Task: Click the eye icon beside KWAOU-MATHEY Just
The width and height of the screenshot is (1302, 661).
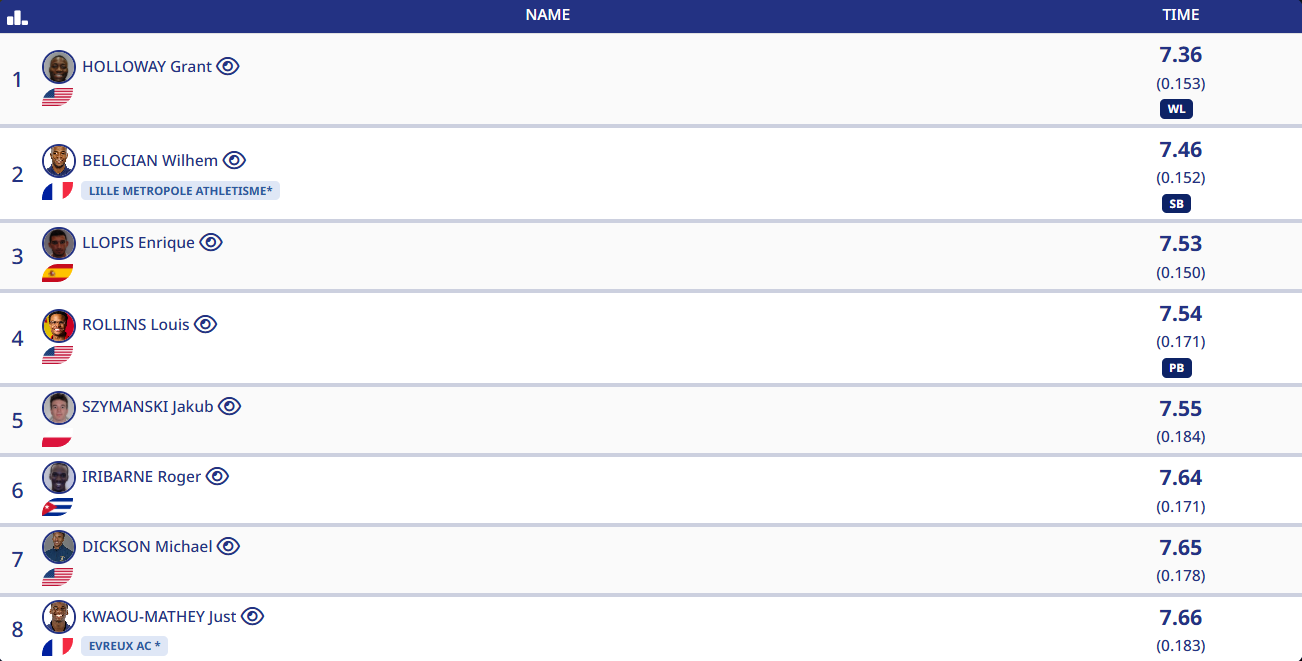Action: tap(252, 617)
